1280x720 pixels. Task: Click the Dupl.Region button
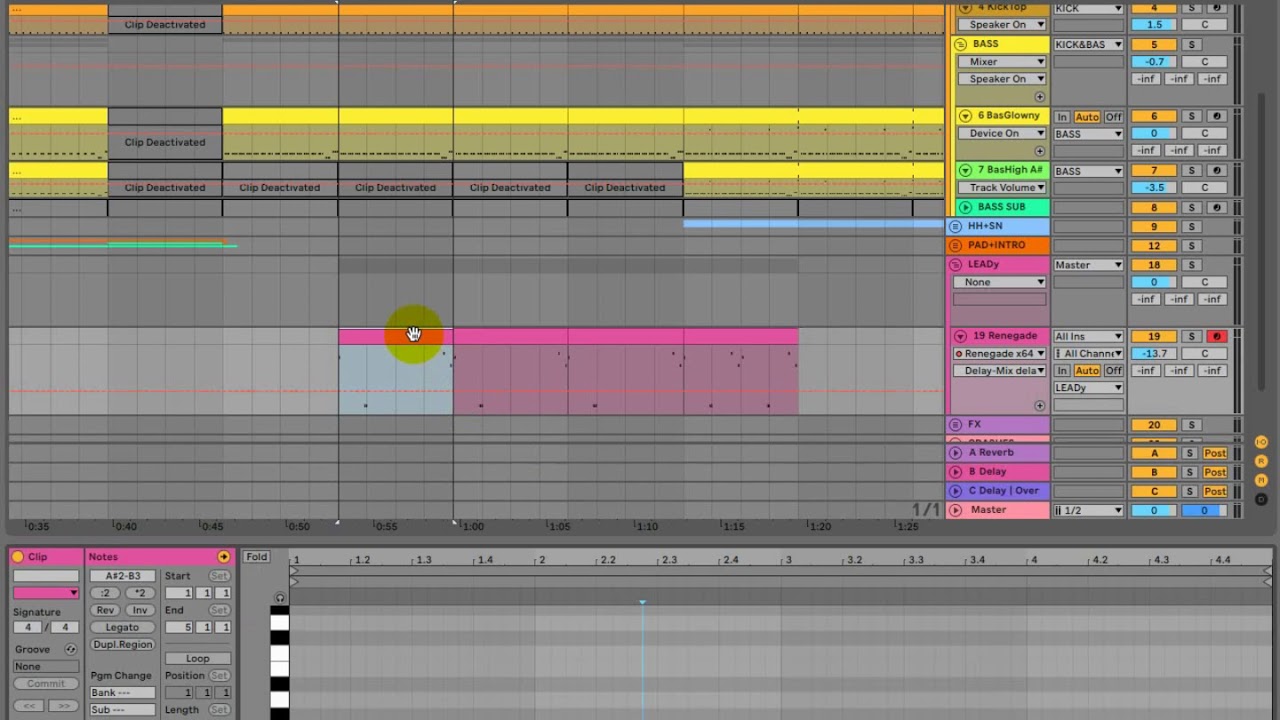tap(122, 645)
